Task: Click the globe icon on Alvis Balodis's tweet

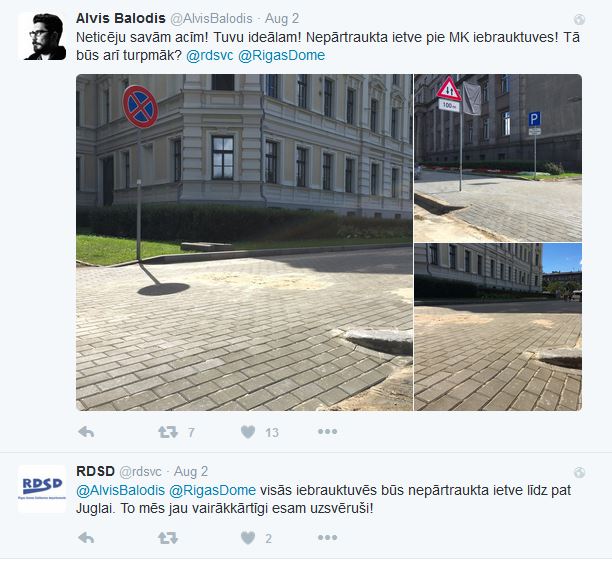Action: click(x=580, y=19)
